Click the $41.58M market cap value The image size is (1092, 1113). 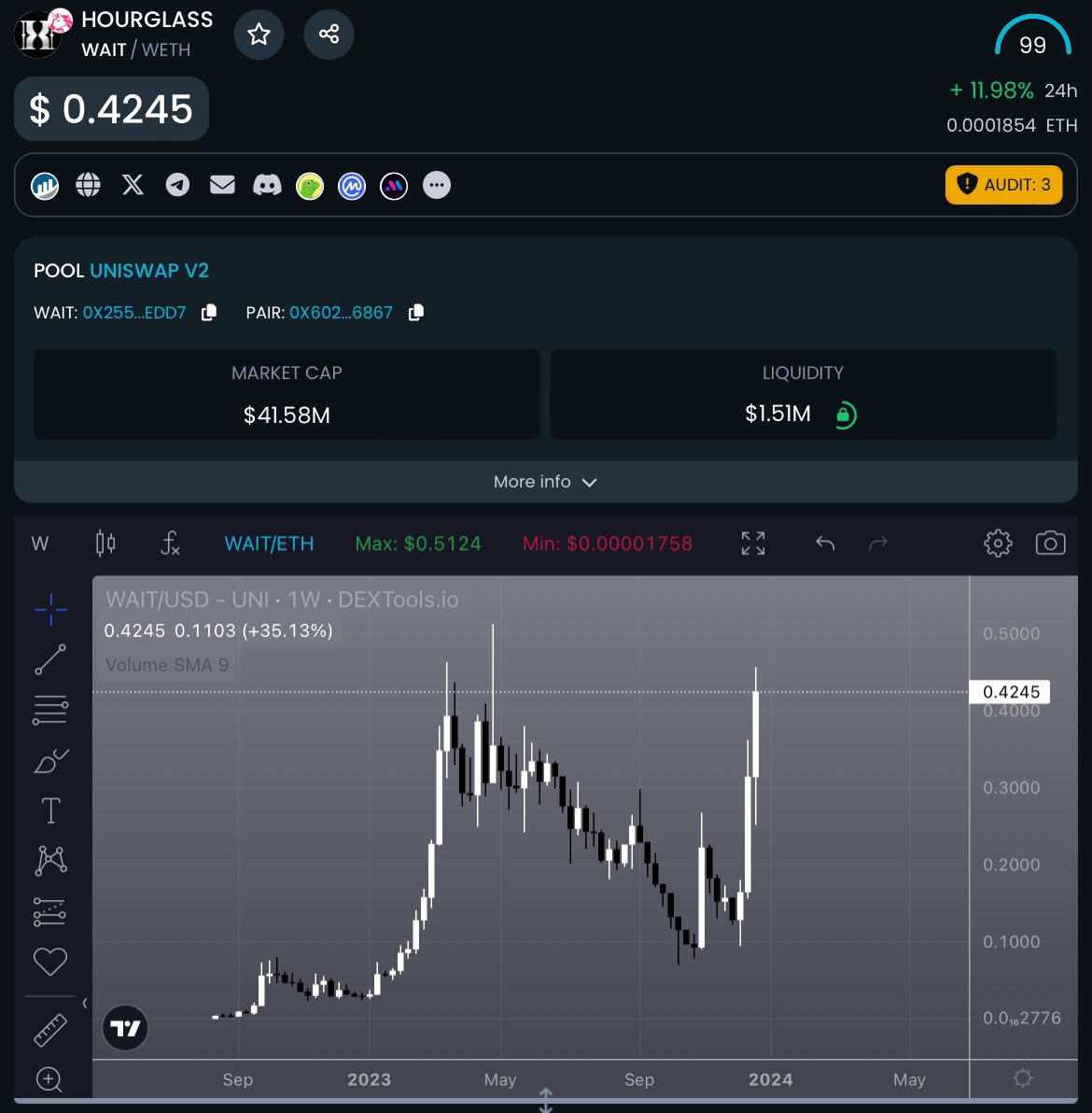point(287,416)
